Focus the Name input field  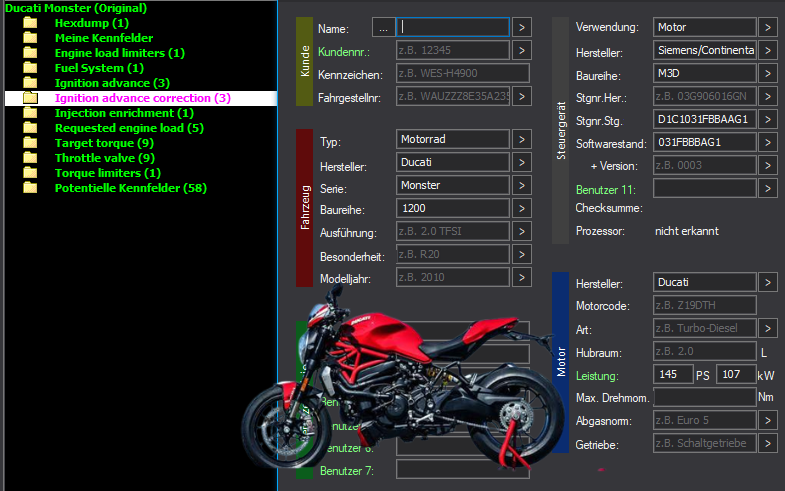pos(453,28)
